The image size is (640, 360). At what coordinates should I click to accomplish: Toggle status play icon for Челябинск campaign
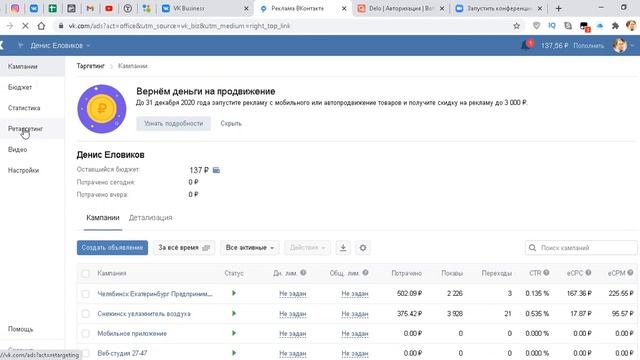point(234,293)
